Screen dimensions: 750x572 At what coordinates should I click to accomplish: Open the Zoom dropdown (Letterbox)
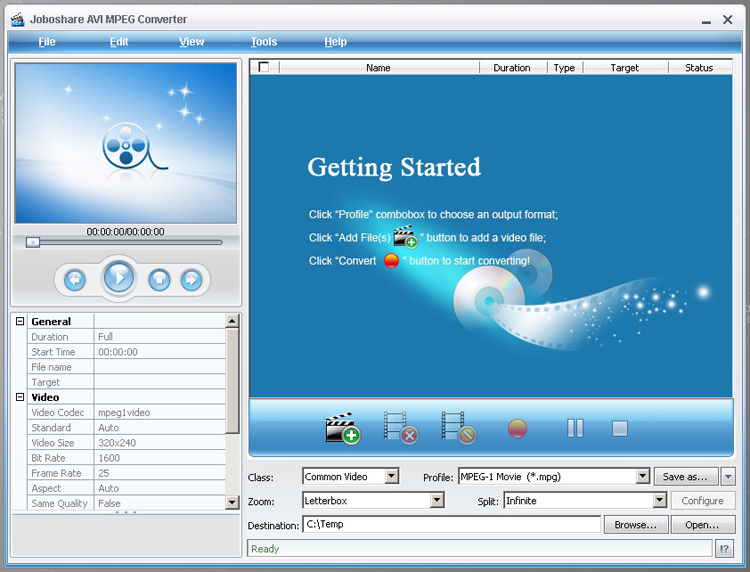[437, 500]
